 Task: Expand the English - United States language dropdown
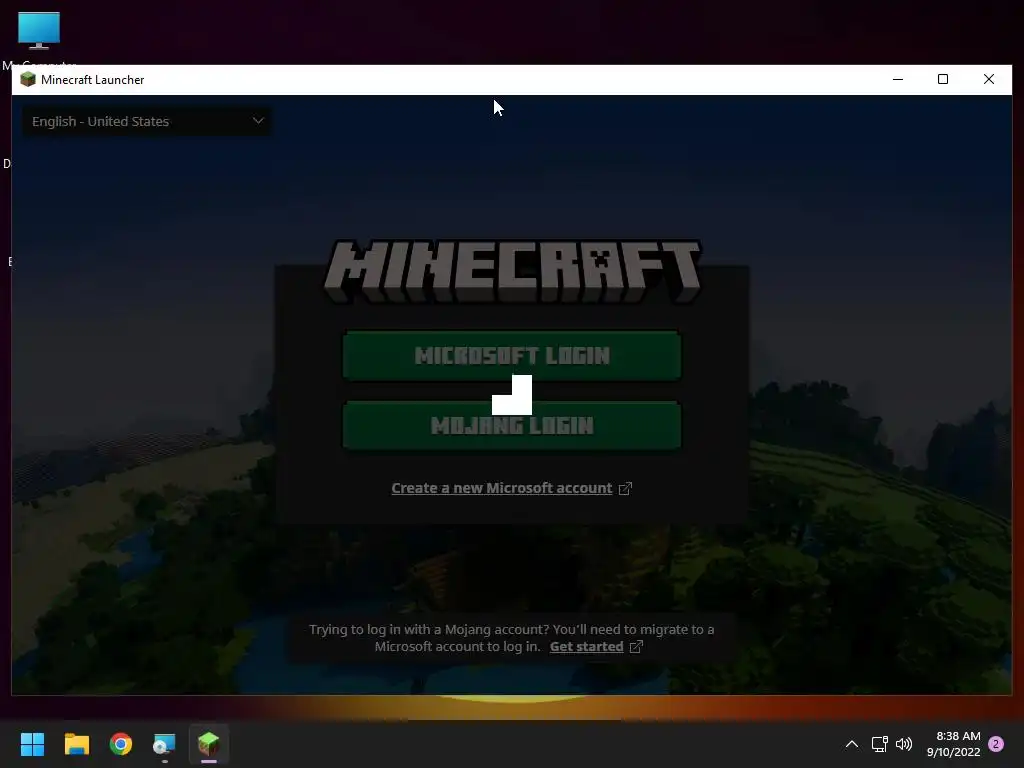click(147, 121)
